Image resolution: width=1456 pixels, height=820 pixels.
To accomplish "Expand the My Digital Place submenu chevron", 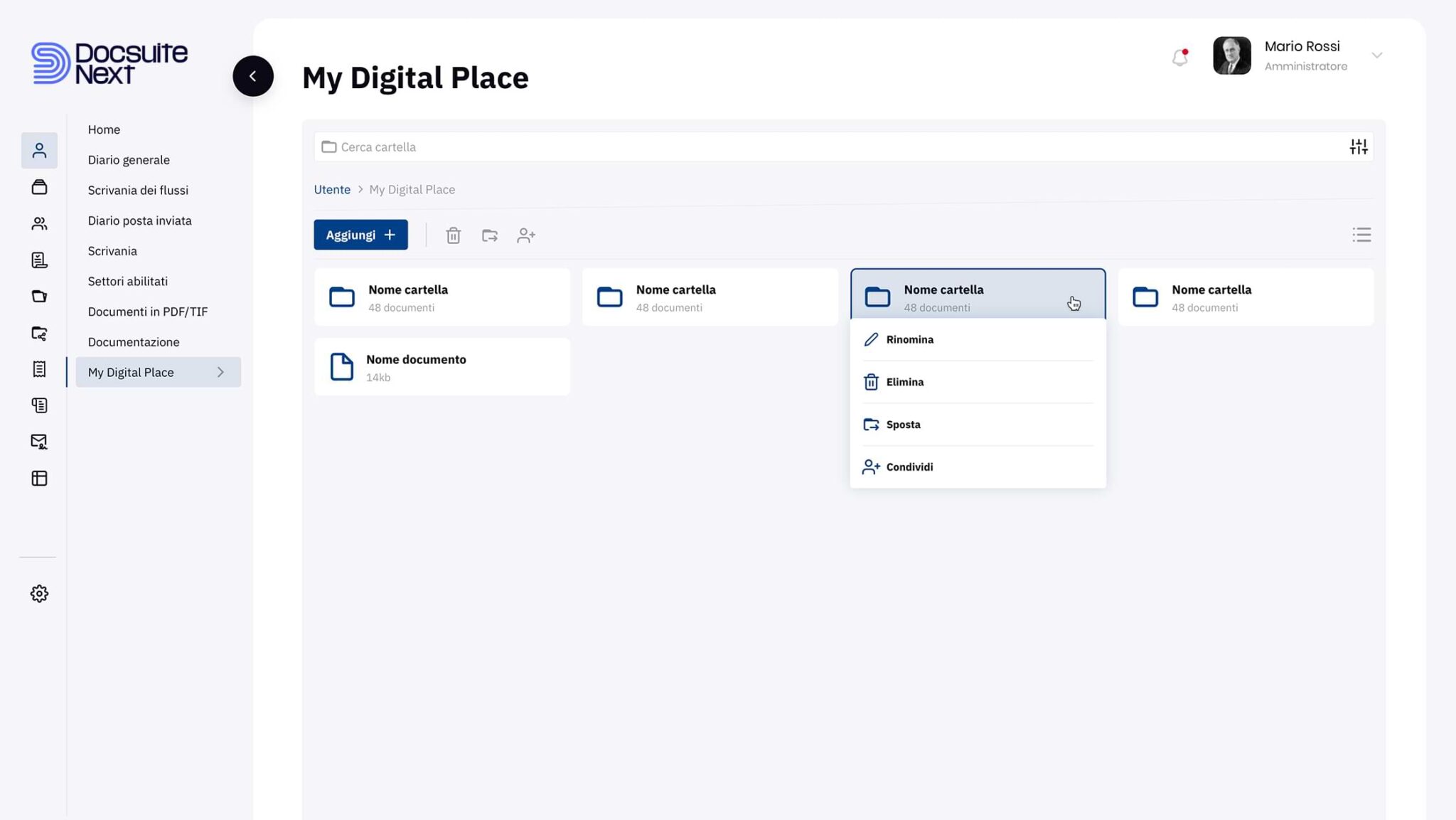I will (x=220, y=372).
